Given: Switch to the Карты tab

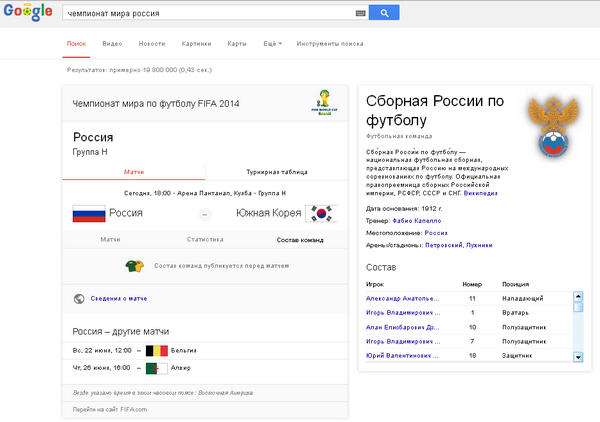Looking at the screenshot, I should pyautogui.click(x=237, y=44).
